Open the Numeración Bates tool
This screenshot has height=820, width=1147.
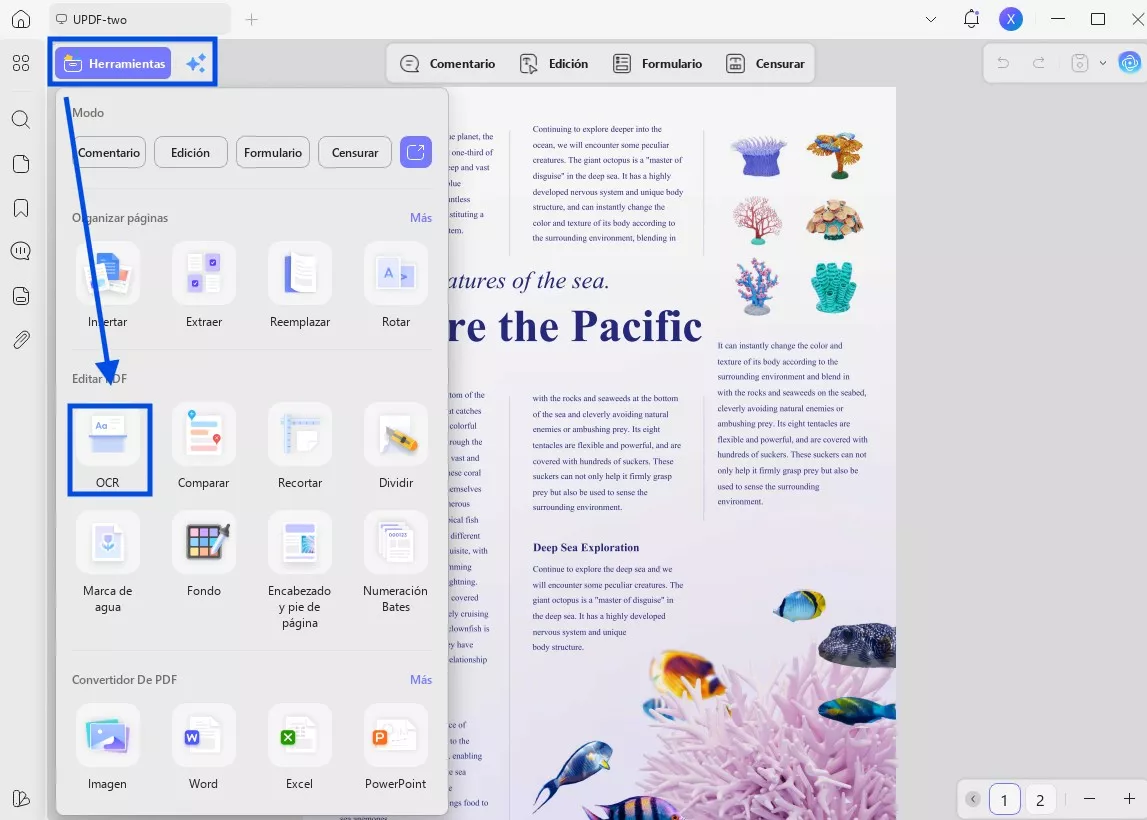[x=396, y=563]
